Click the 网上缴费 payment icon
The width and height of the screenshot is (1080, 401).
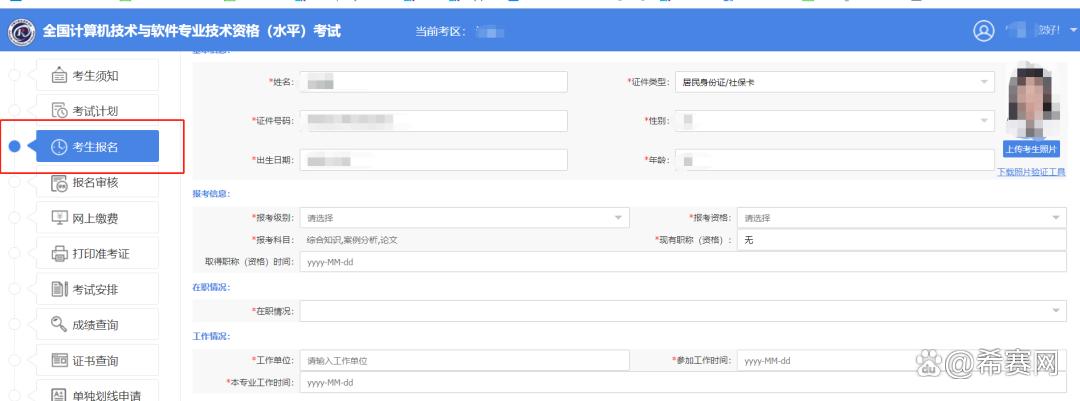59,218
